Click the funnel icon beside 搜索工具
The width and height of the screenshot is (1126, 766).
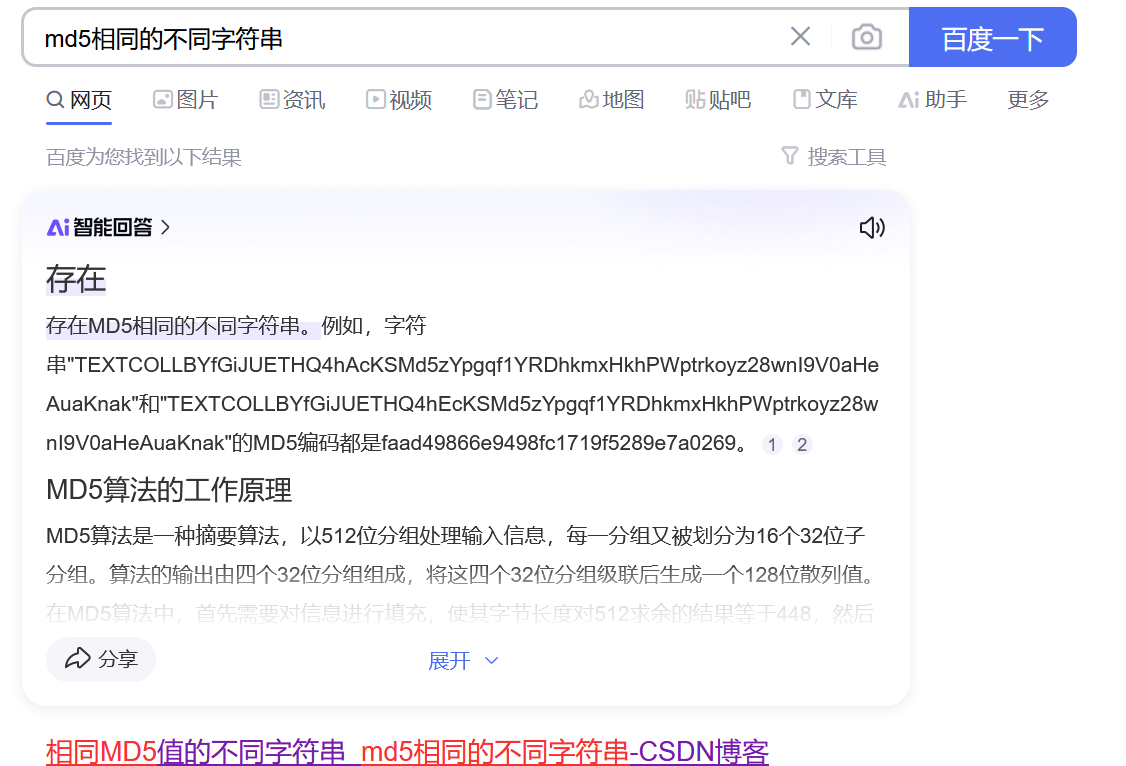click(790, 156)
